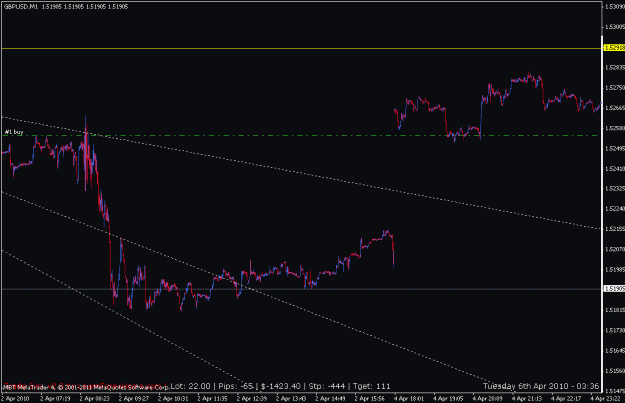Click the '2 Apr 2010' time axis label
625x403 pixels.
pos(16,398)
